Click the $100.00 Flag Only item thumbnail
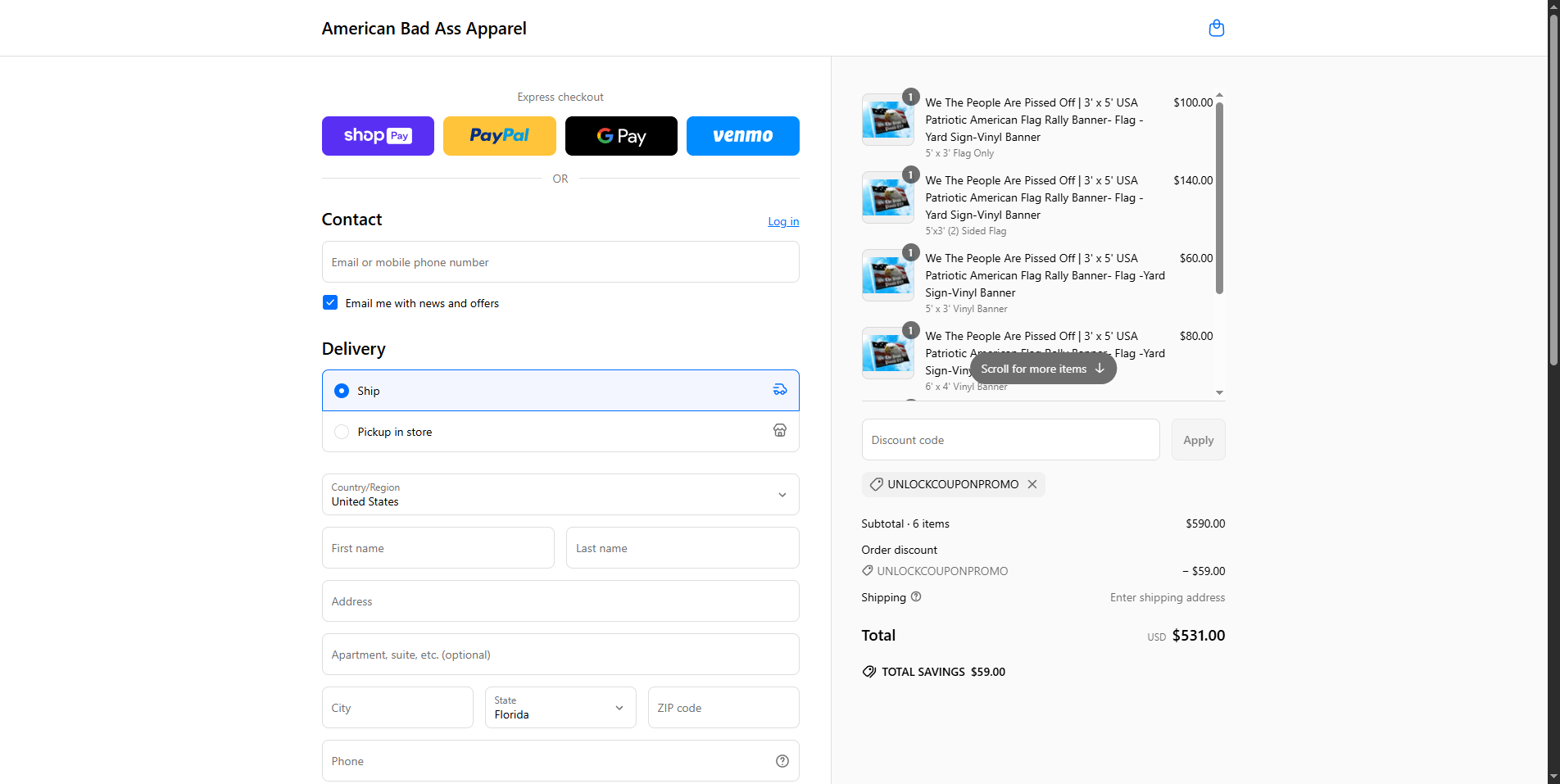Viewport: 1560px width, 784px height. [x=887, y=120]
